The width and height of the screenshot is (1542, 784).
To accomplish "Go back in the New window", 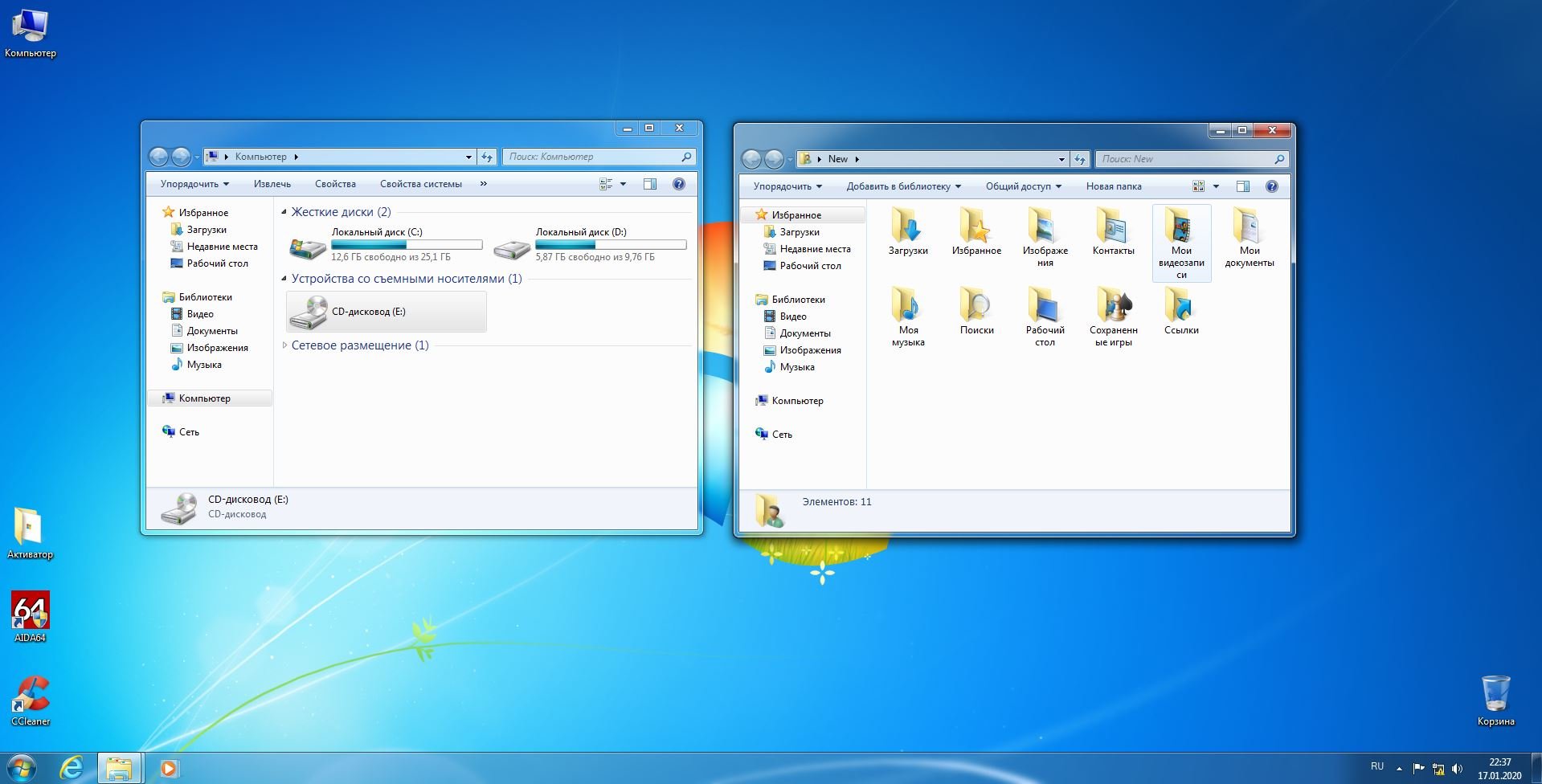I will (x=751, y=159).
